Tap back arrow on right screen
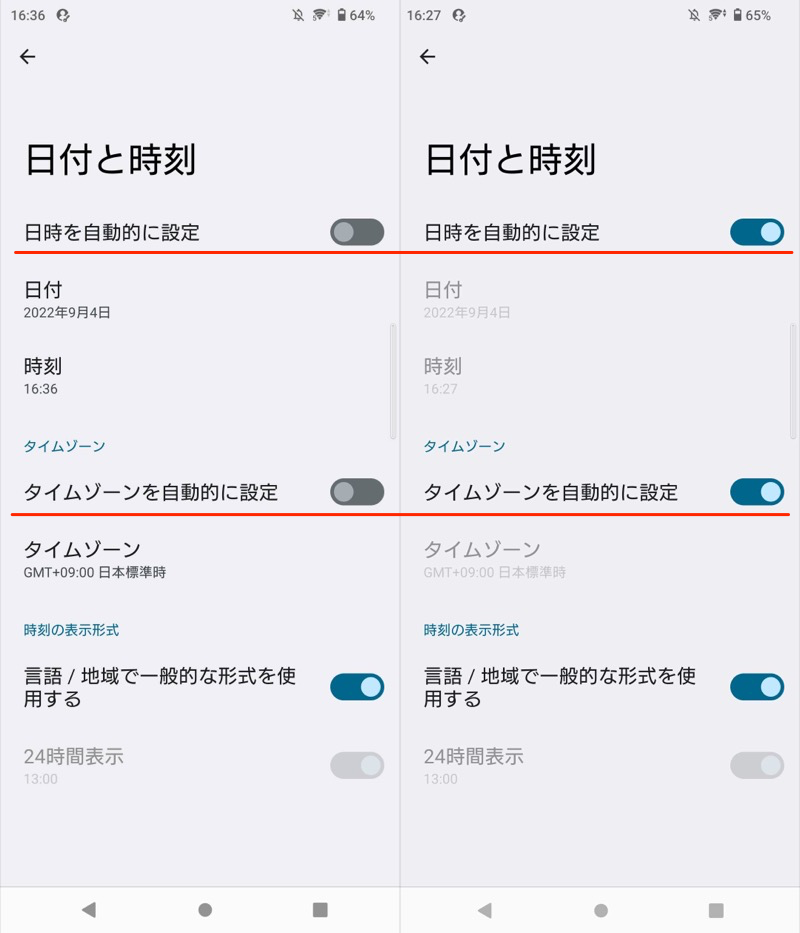800x933 pixels. (428, 57)
